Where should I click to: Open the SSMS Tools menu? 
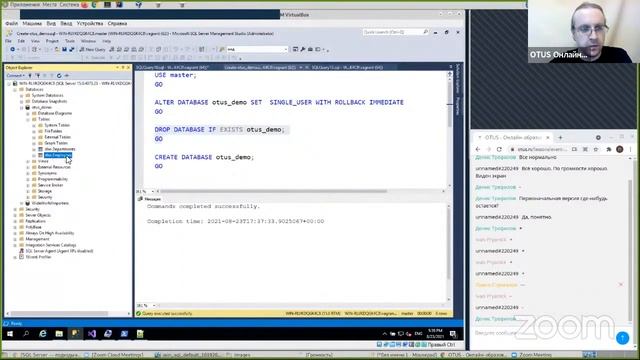pyautogui.click(x=70, y=41)
